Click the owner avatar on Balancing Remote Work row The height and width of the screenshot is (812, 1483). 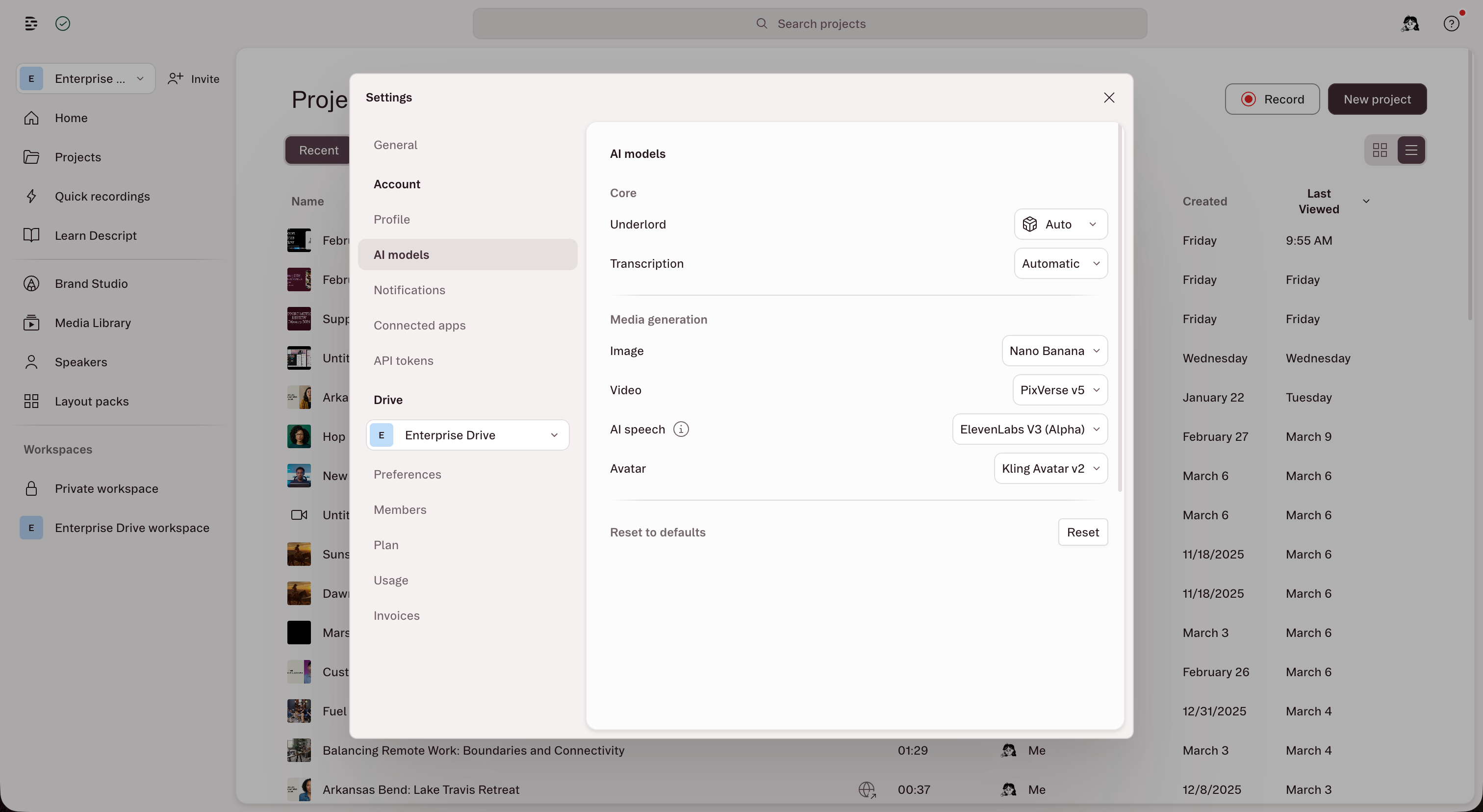pyautogui.click(x=1009, y=750)
